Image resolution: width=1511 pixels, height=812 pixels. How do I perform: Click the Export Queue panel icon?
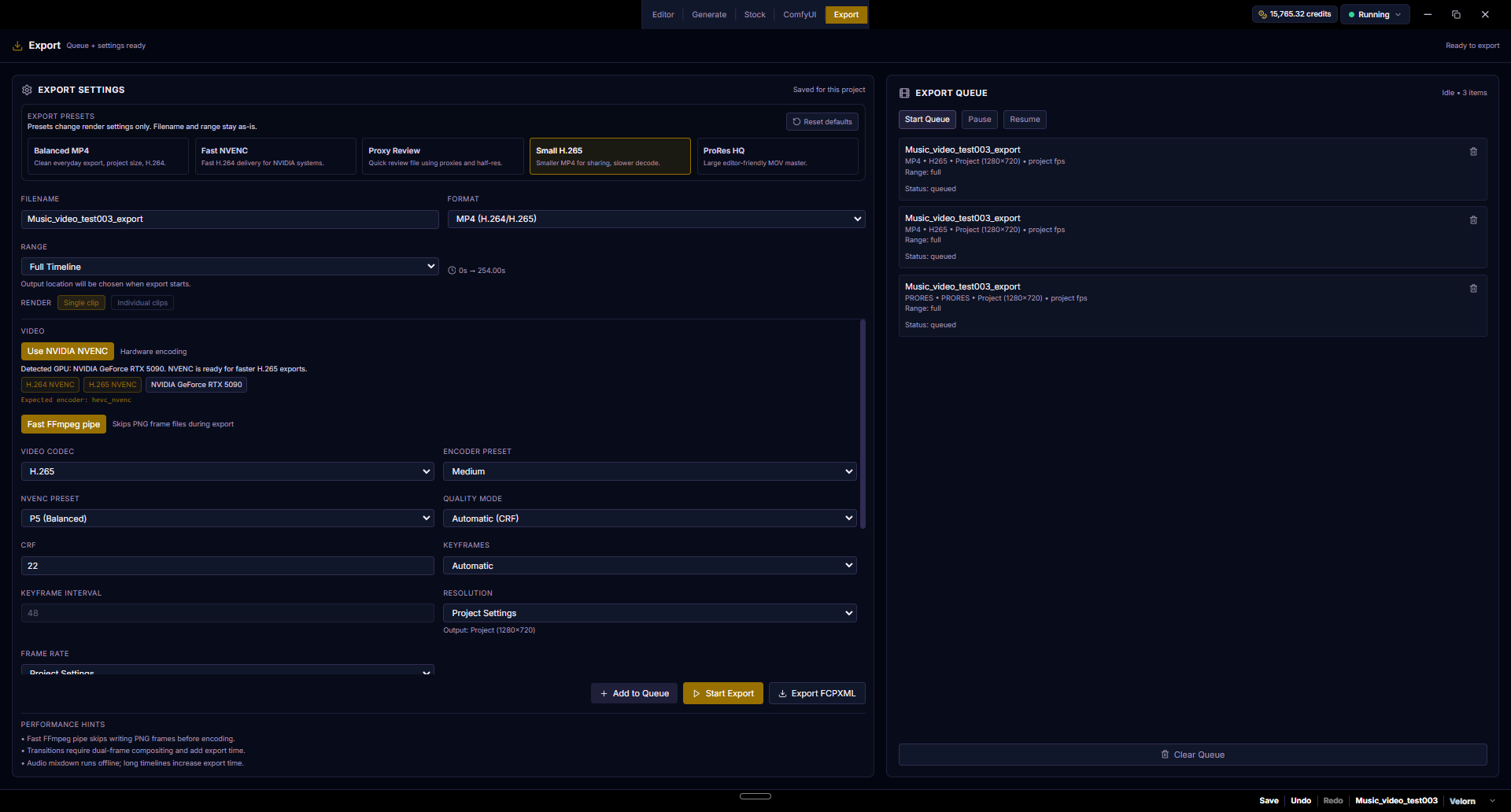click(904, 93)
